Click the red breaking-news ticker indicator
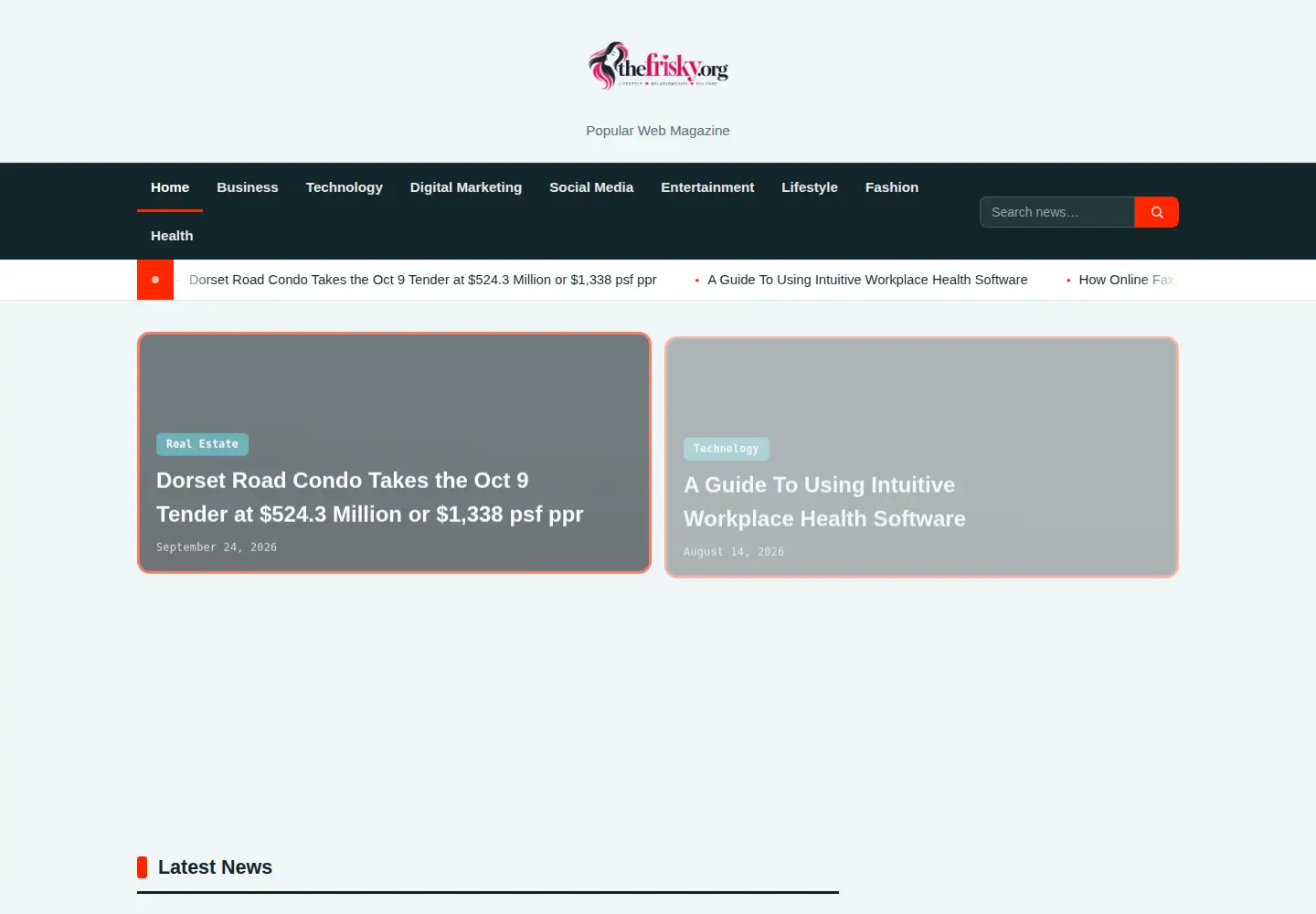Screen dimensions: 1316x914 [x=155, y=280]
